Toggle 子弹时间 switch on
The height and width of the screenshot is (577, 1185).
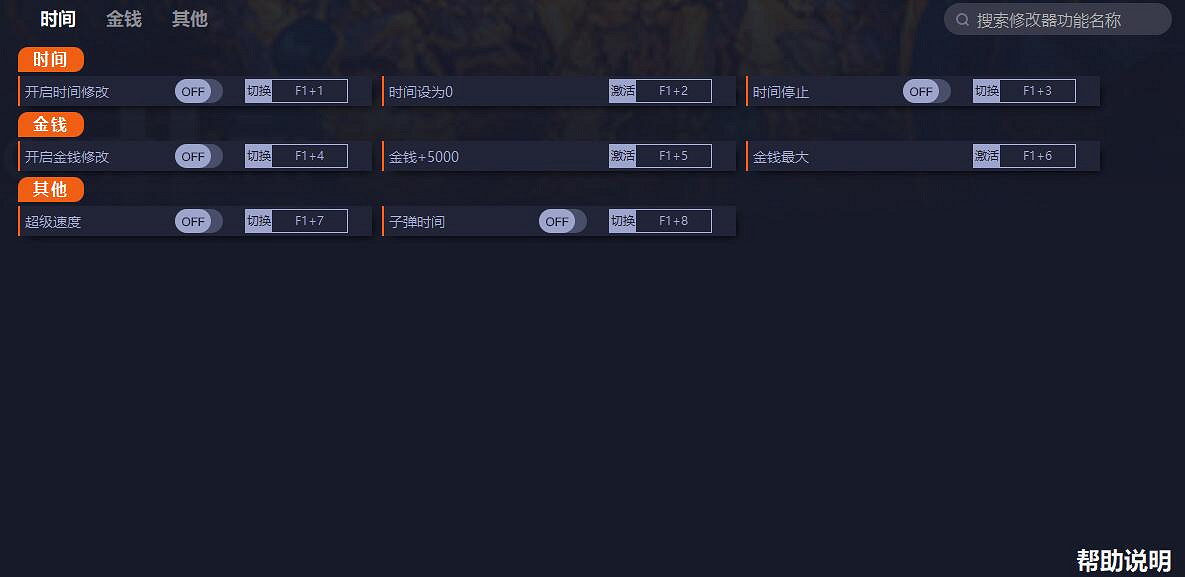point(562,221)
